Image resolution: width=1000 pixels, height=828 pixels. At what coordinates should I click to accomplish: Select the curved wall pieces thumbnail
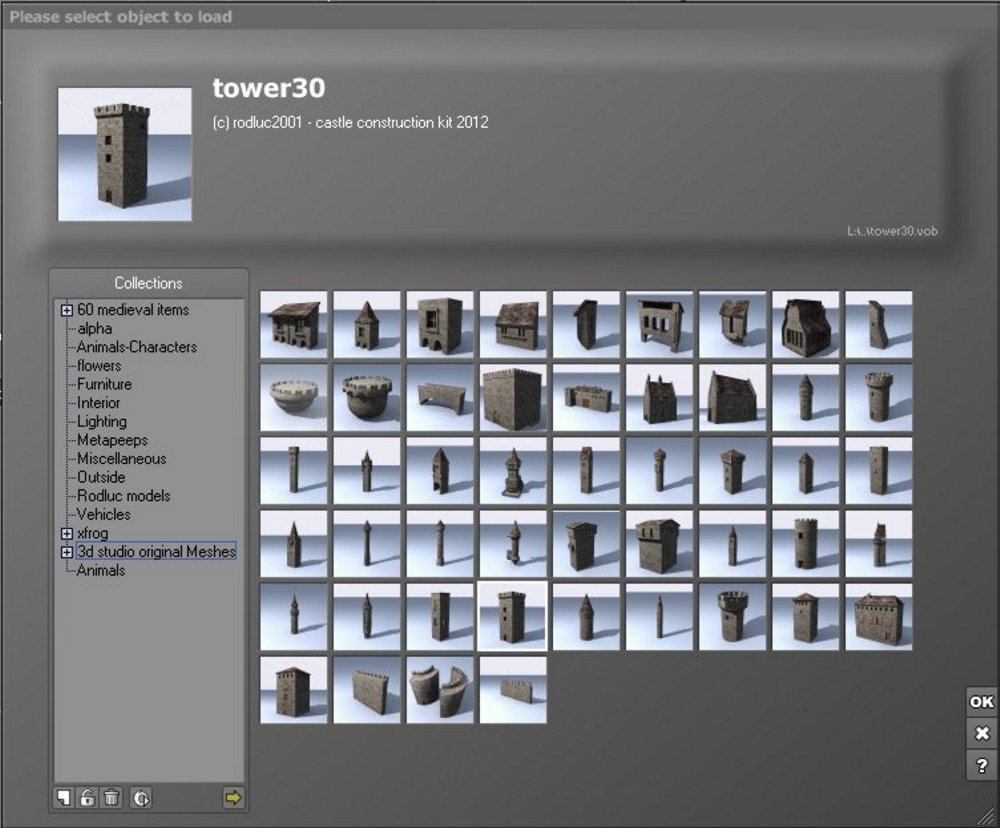(x=440, y=690)
